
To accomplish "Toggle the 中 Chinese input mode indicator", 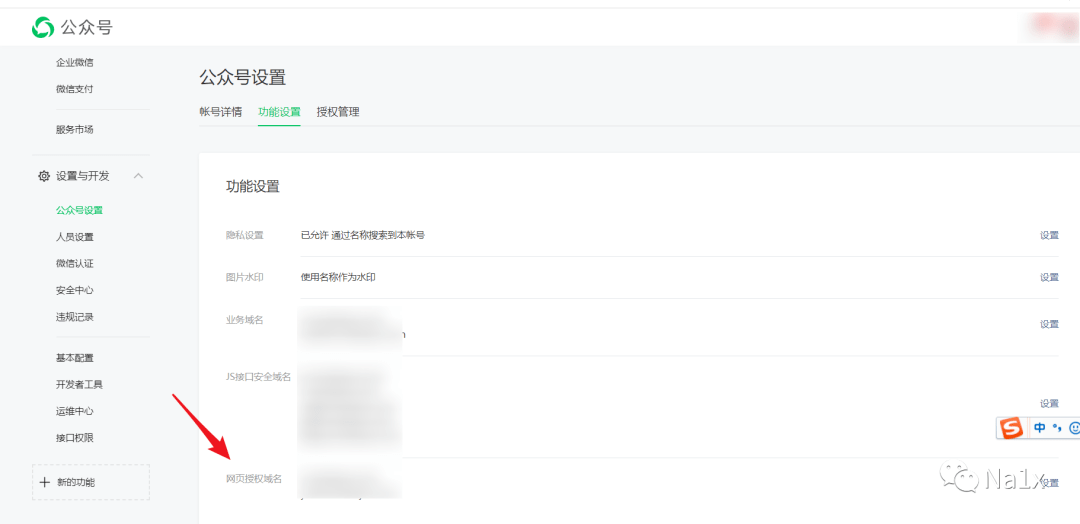I will point(1040,428).
